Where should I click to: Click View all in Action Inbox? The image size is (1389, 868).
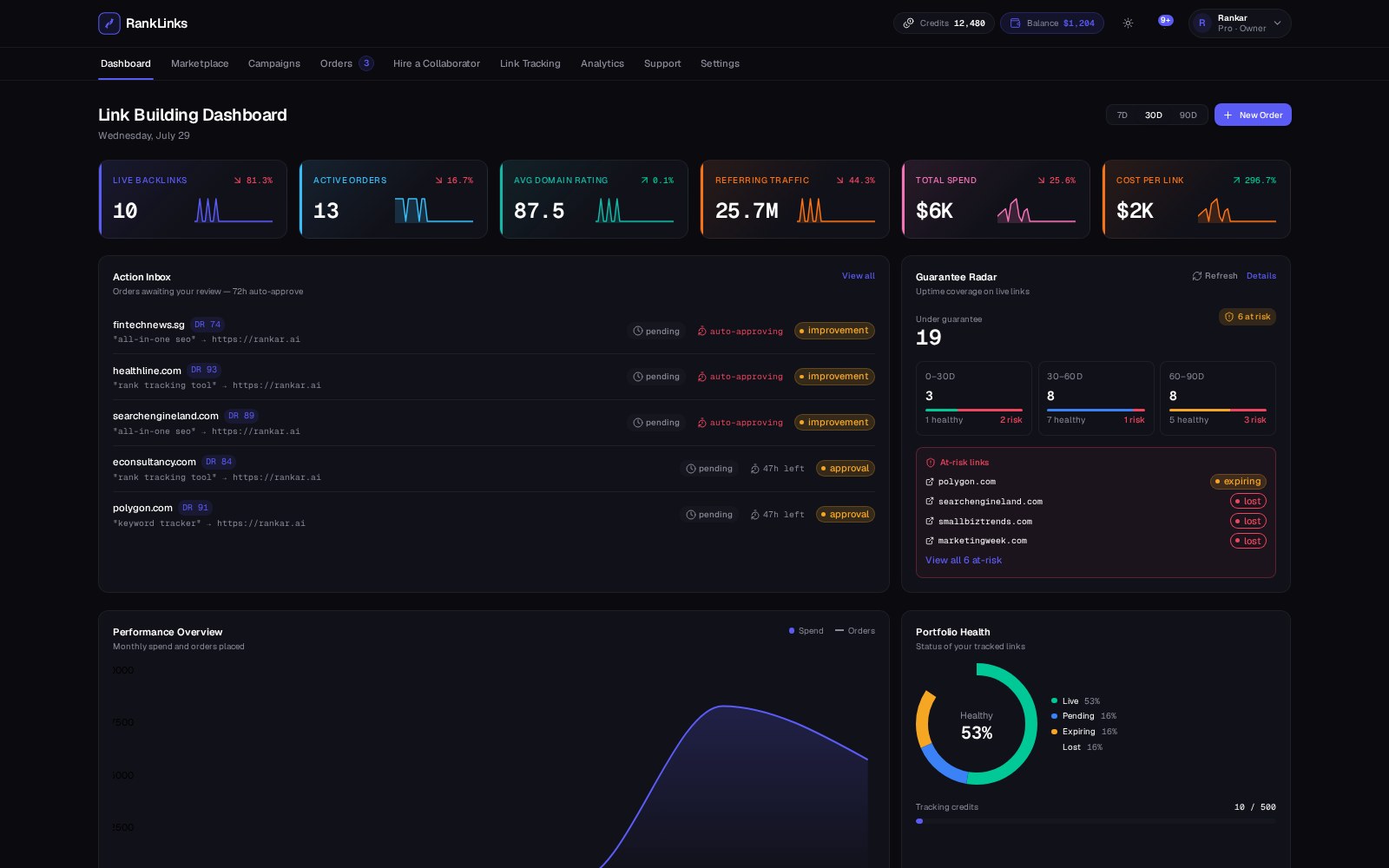(x=859, y=276)
